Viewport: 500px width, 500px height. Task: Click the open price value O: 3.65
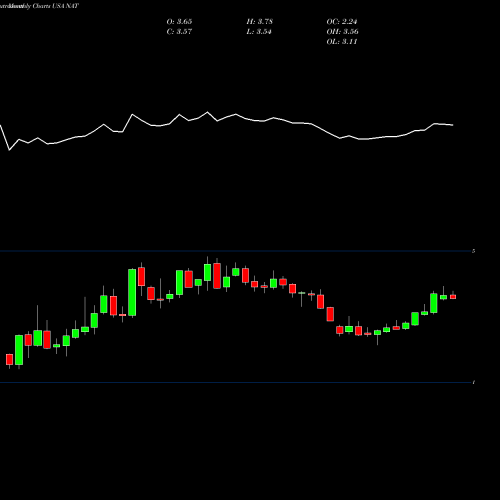coord(179,22)
